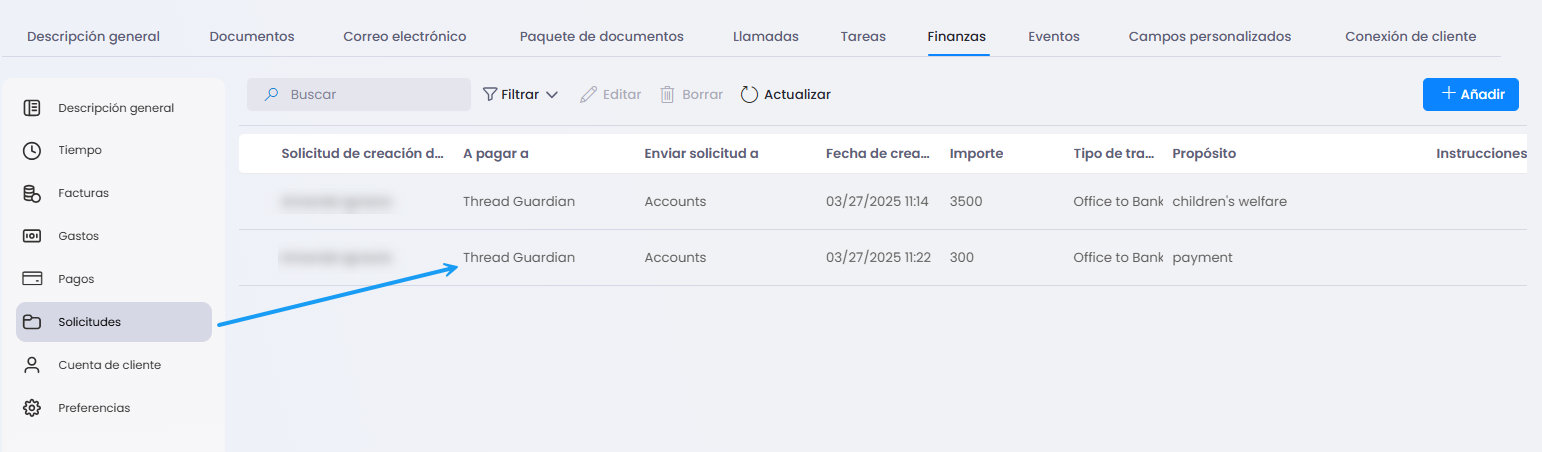
Task: Switch to the Documentos tab
Action: coord(251,37)
